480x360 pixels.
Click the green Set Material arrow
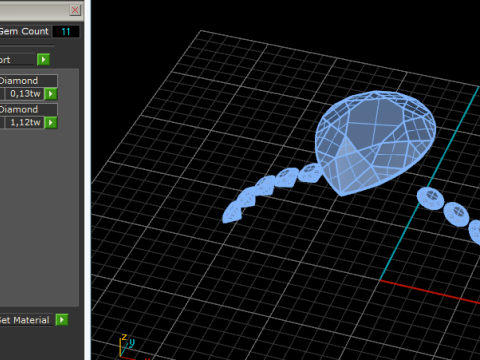(x=62, y=320)
